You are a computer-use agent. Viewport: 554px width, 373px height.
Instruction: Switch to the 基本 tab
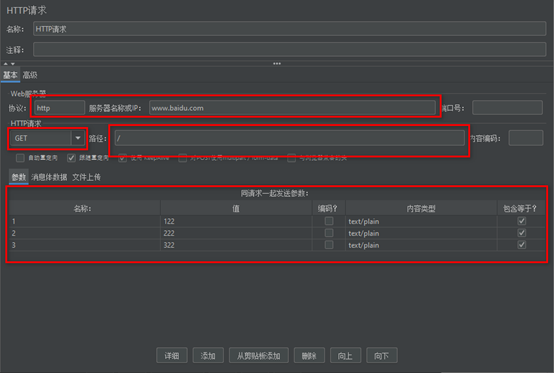coord(10,75)
